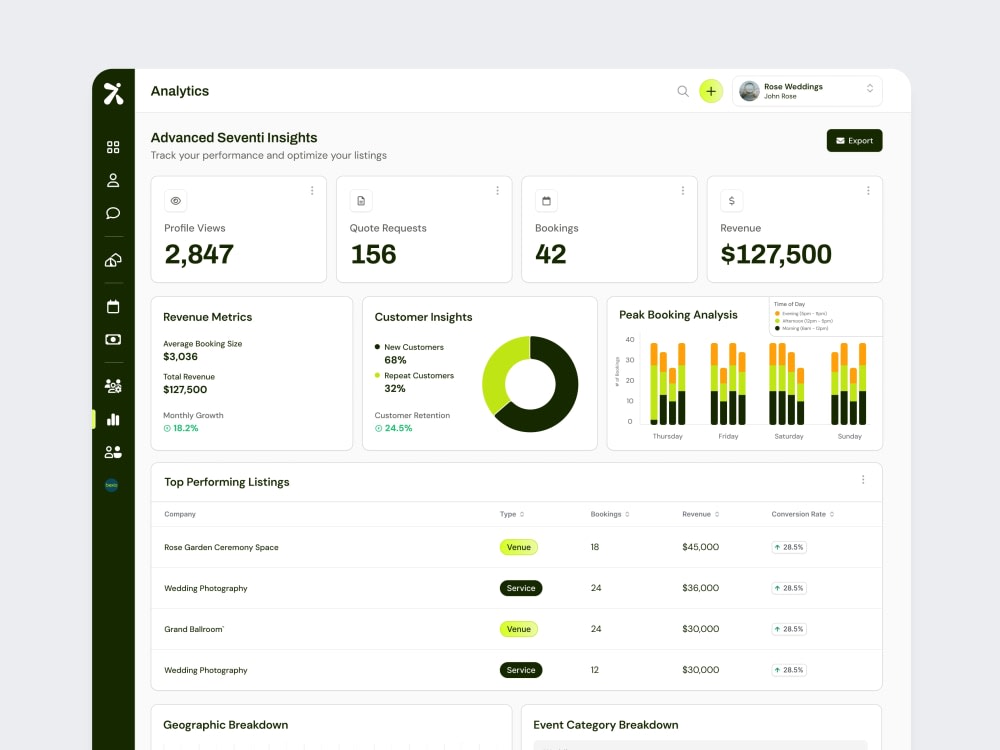Sort listings by Type column
The height and width of the screenshot is (750, 1000).
pyautogui.click(x=512, y=514)
